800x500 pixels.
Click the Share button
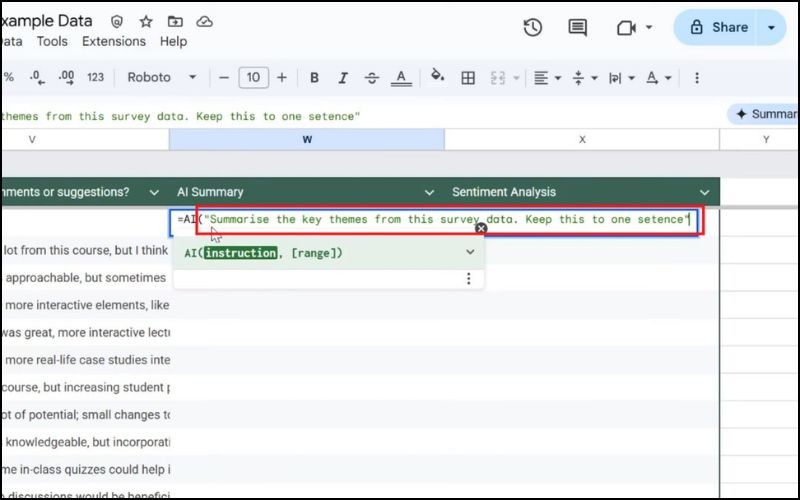718,28
